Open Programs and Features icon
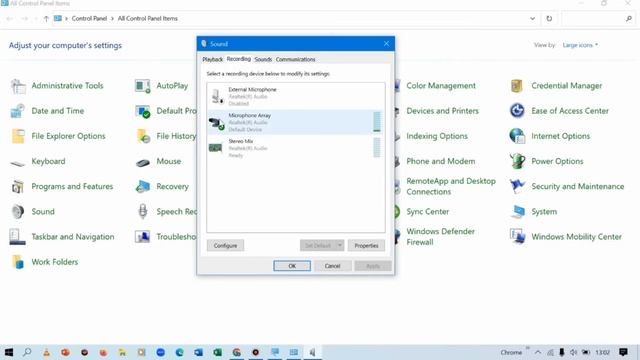Screen dimensions: 640x360 (x=18, y=187)
